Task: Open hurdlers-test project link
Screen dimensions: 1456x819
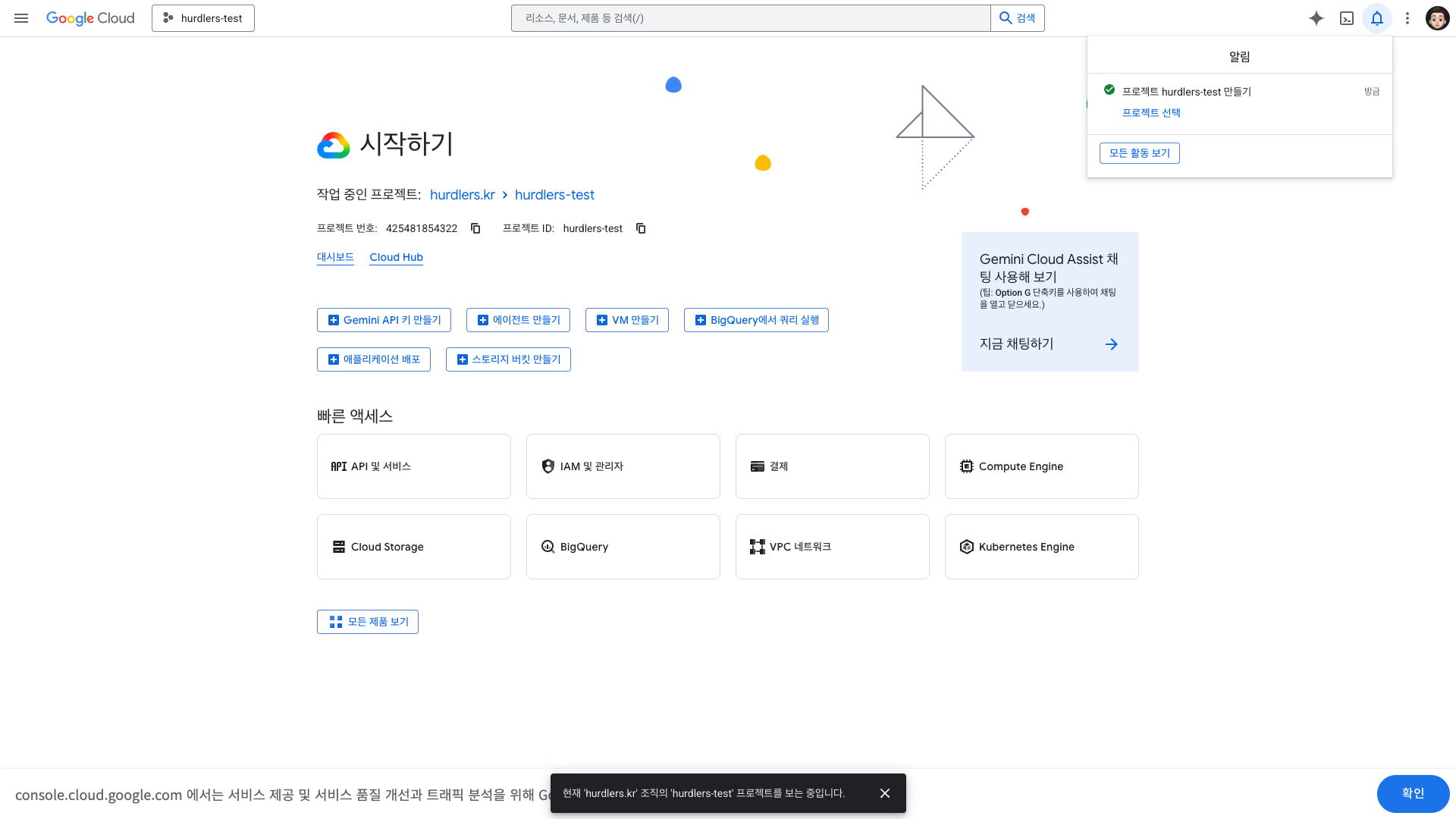Action: (x=554, y=195)
